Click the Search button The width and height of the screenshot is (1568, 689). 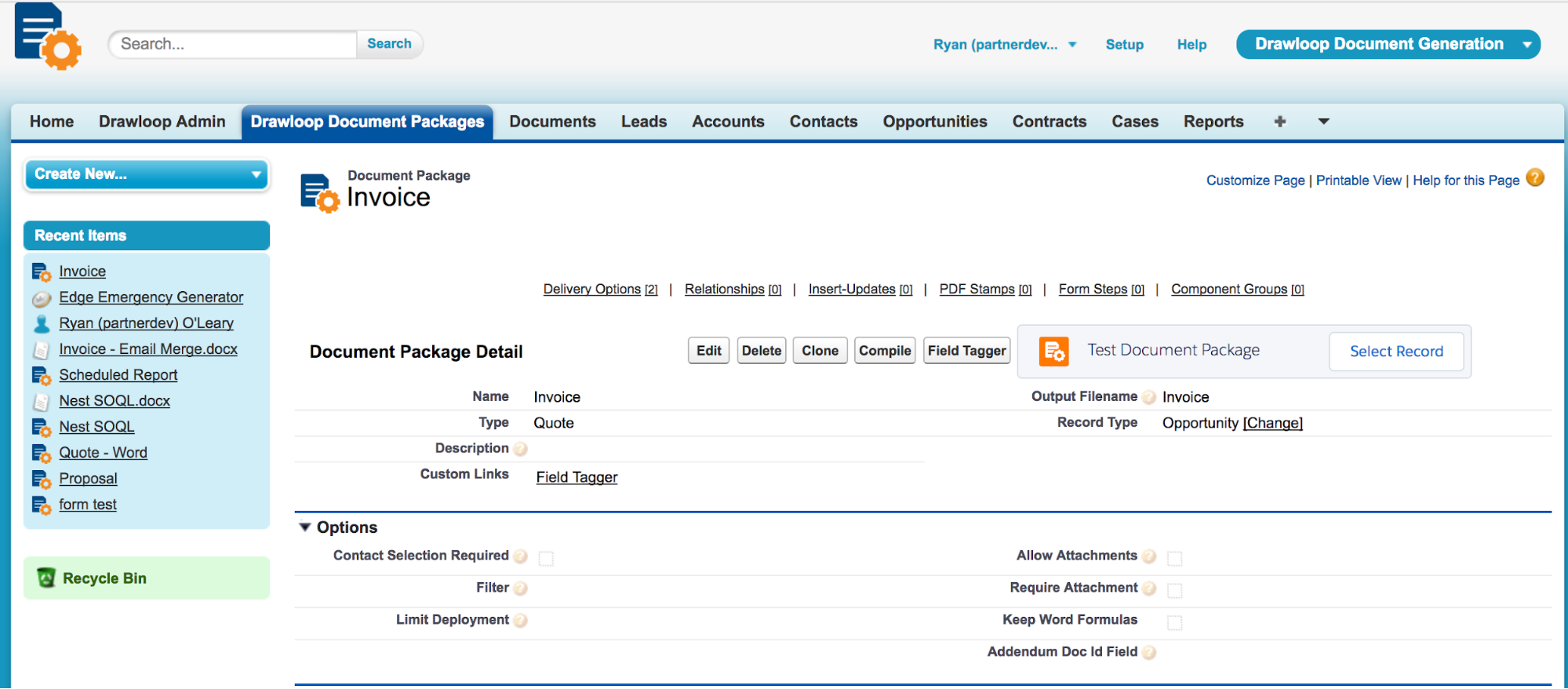click(x=389, y=44)
